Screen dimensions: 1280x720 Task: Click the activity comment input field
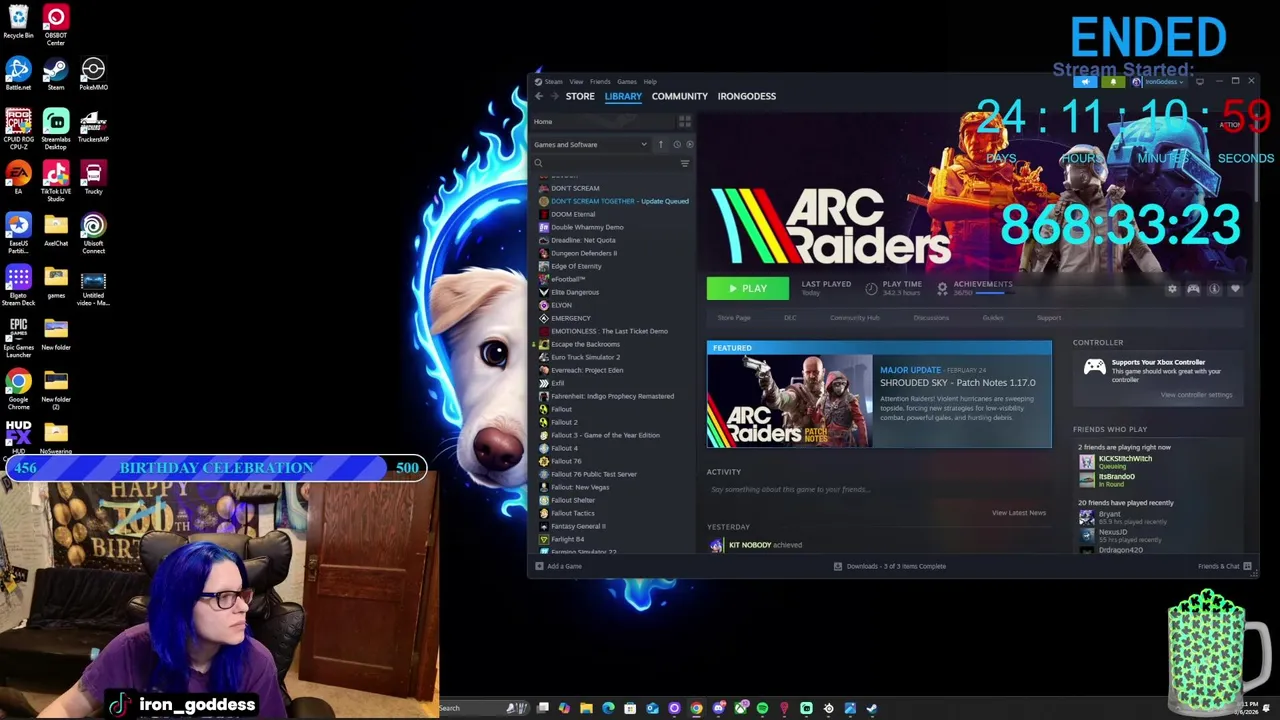pos(878,490)
